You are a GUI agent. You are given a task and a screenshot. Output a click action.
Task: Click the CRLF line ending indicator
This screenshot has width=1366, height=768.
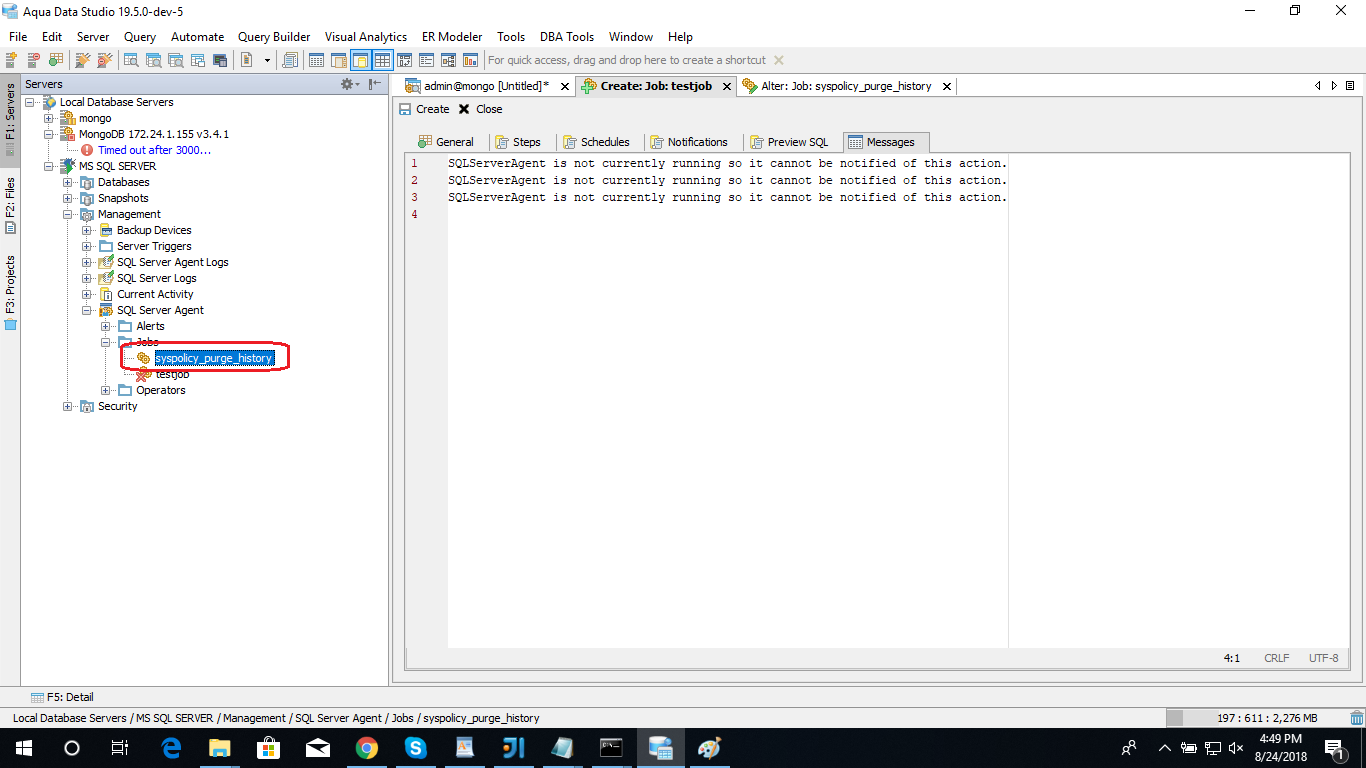click(1277, 658)
